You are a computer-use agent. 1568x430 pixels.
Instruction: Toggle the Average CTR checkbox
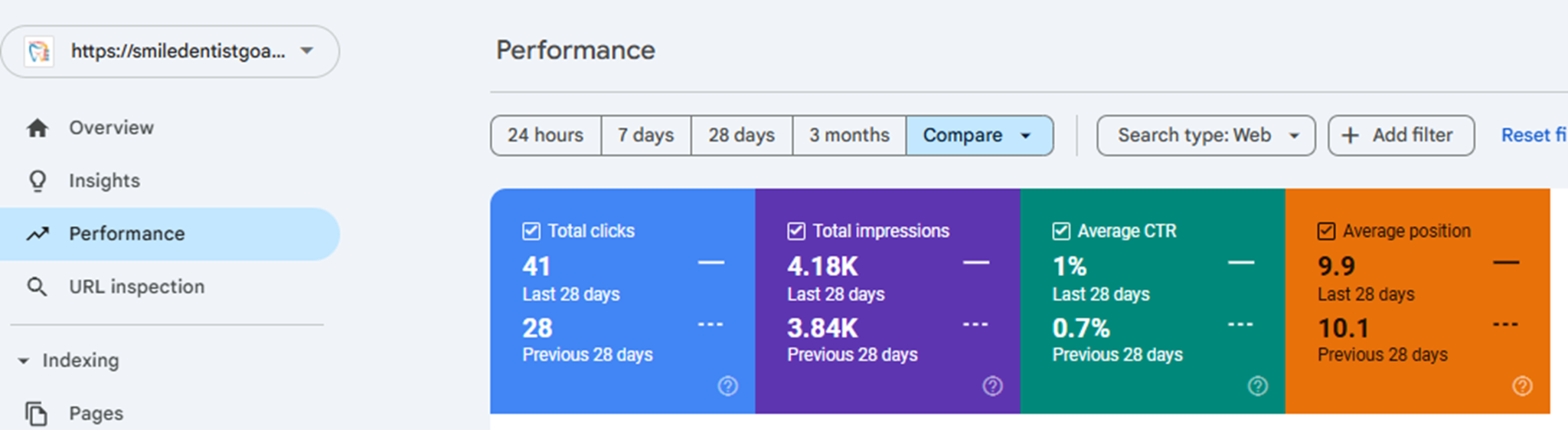point(1061,231)
